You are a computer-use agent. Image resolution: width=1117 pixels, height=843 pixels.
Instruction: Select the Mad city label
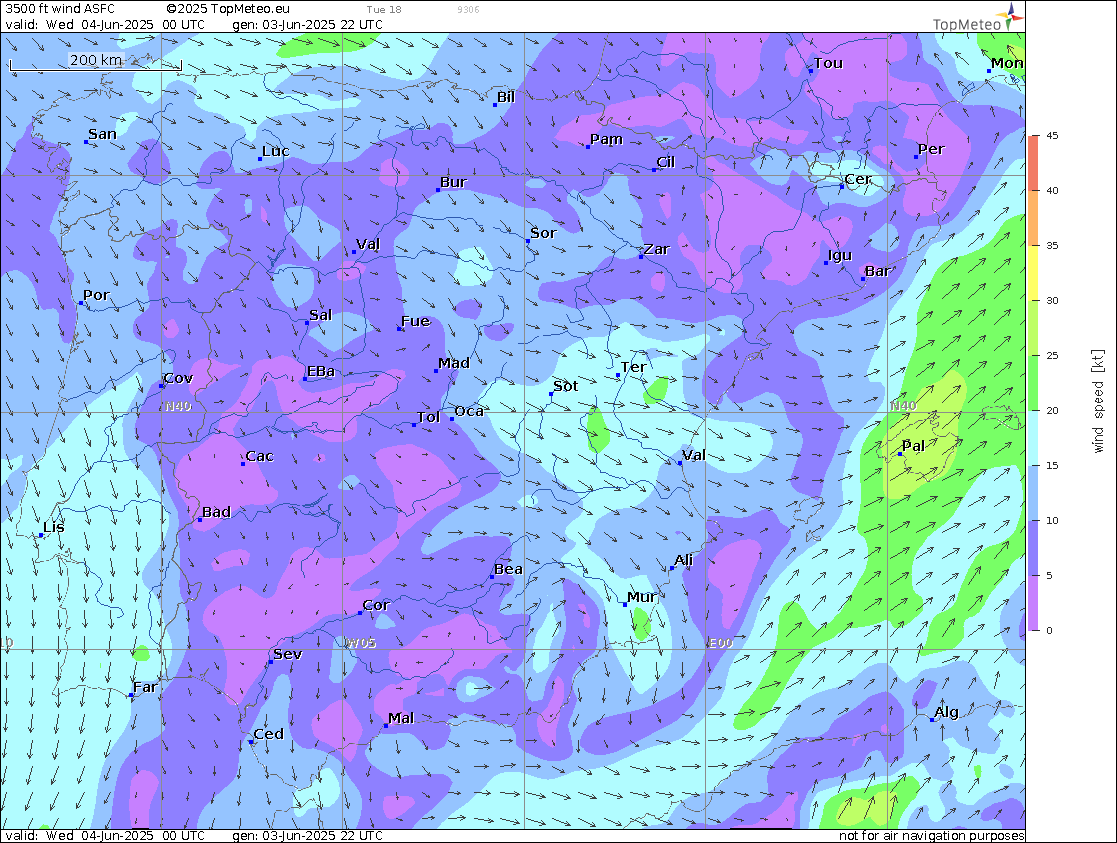coord(454,363)
